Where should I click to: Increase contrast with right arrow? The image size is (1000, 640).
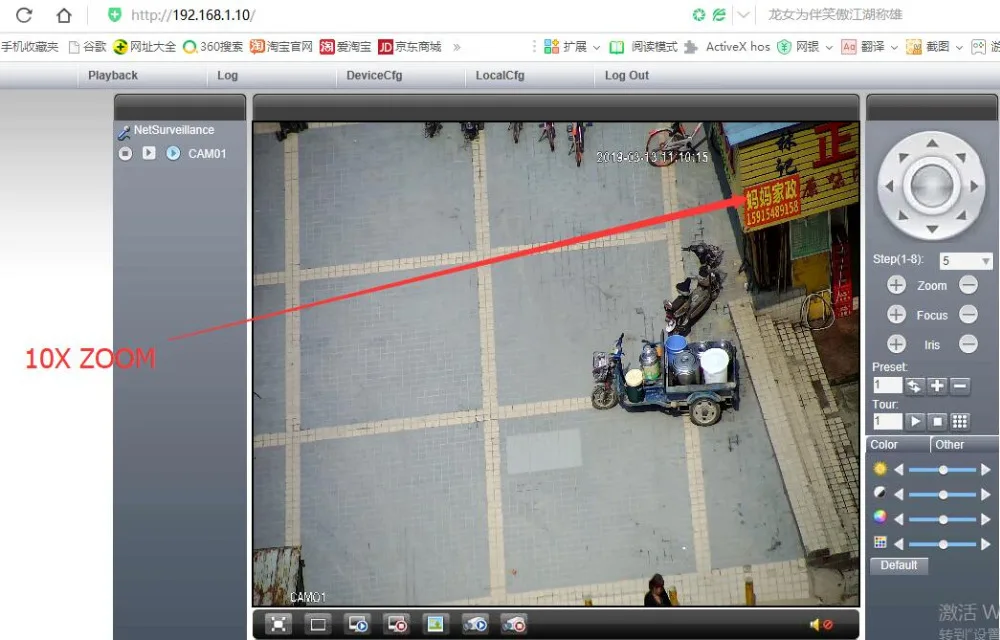[985, 495]
